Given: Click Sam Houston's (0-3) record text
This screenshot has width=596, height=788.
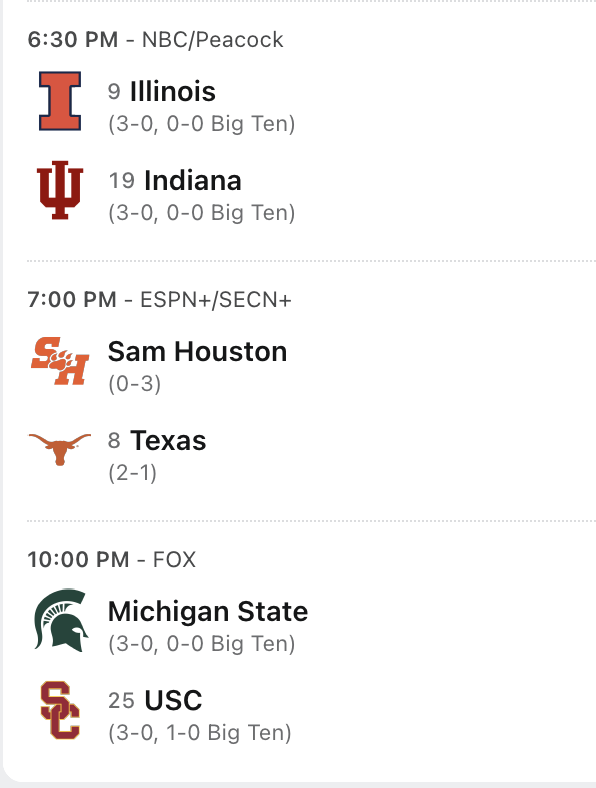Looking at the screenshot, I should coord(135,384).
